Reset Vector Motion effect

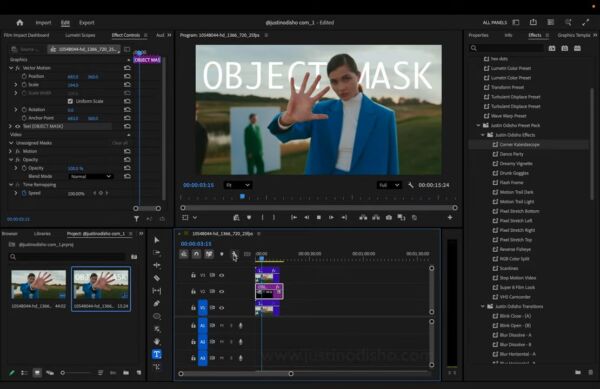[127, 68]
